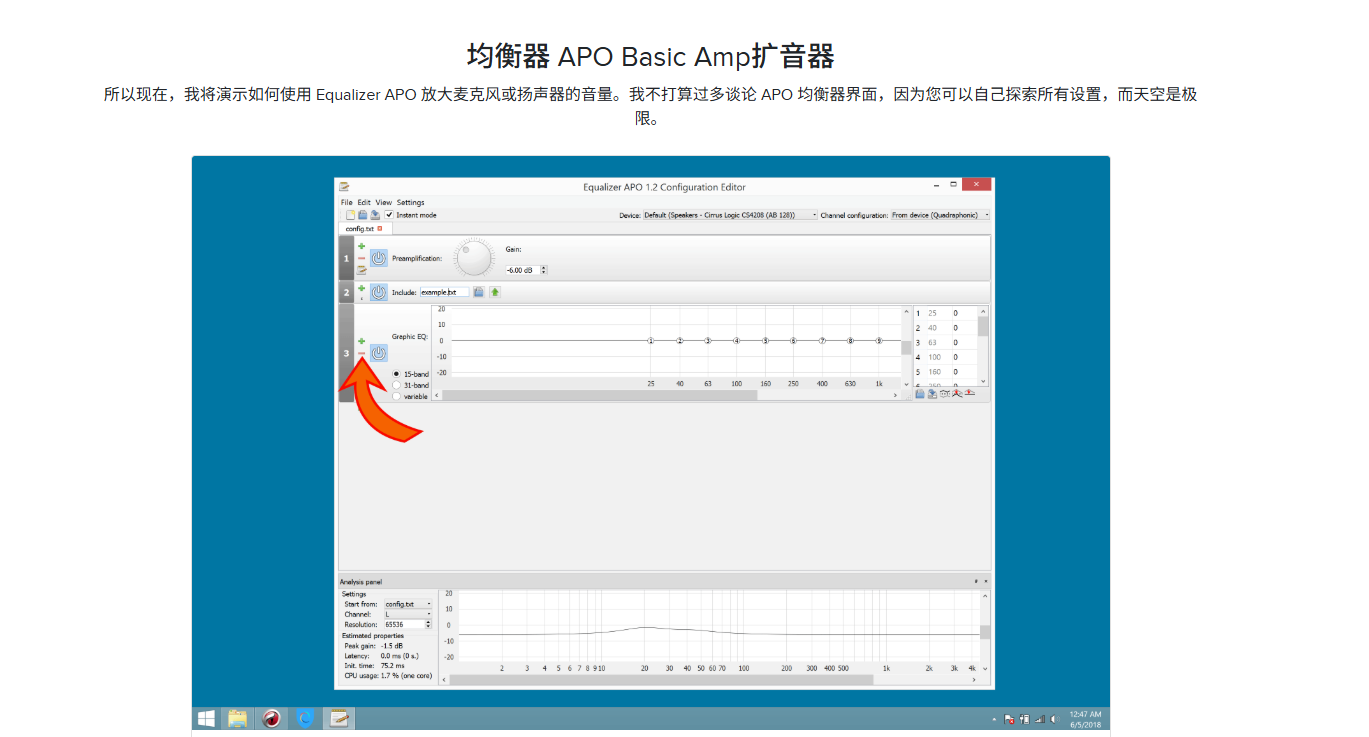The image size is (1369, 737).
Task: Click the Preamplification gain dial
Action: 473,258
